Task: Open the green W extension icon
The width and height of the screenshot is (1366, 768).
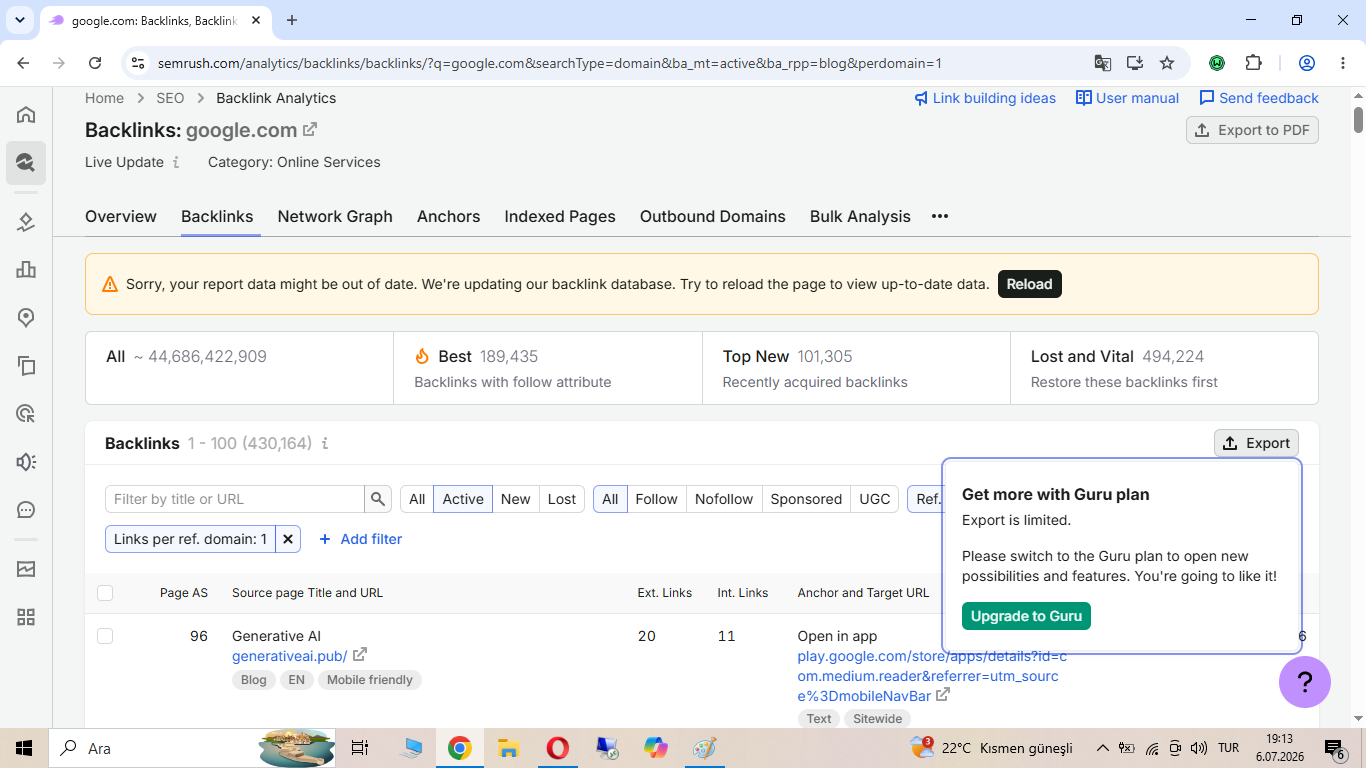Action: [x=1217, y=63]
